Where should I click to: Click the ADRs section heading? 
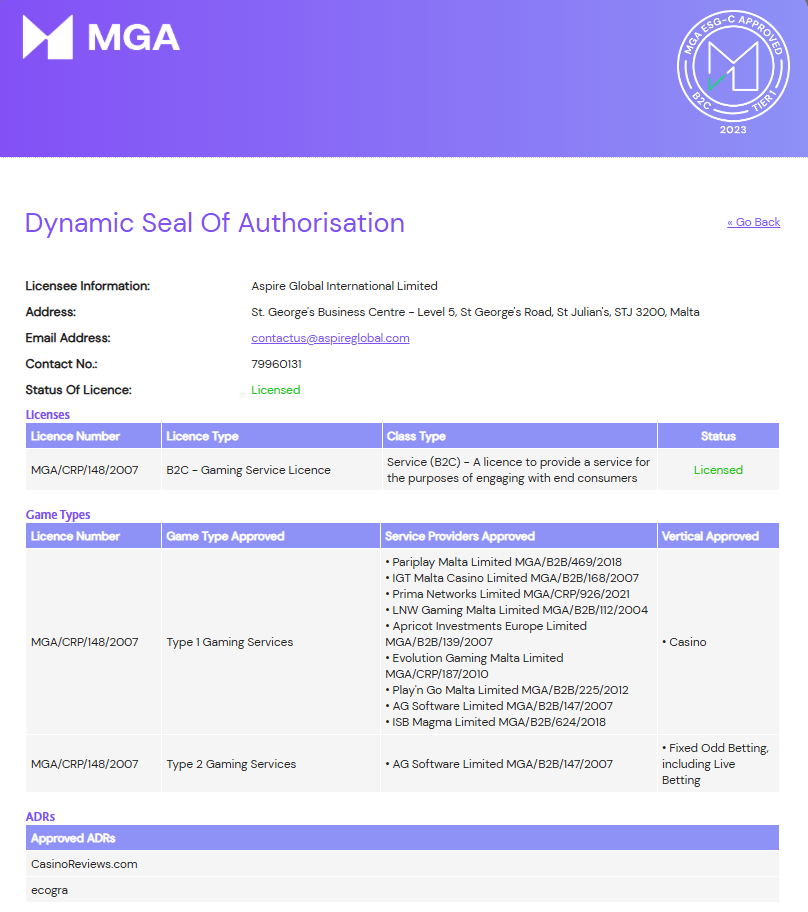pos(40,817)
